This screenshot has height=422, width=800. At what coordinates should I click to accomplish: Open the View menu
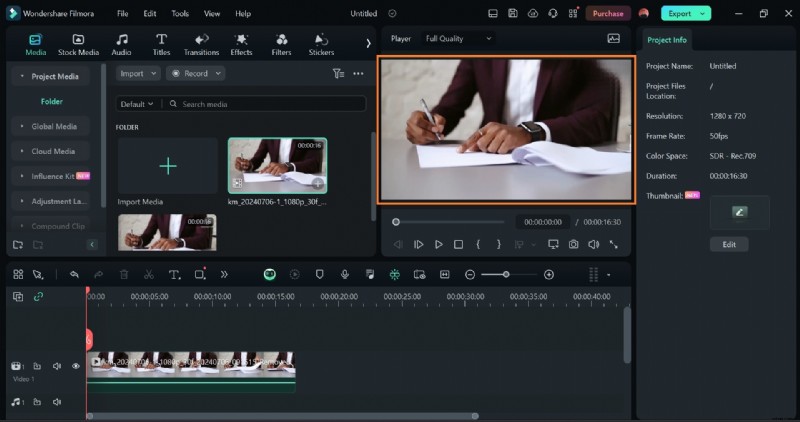pos(212,14)
